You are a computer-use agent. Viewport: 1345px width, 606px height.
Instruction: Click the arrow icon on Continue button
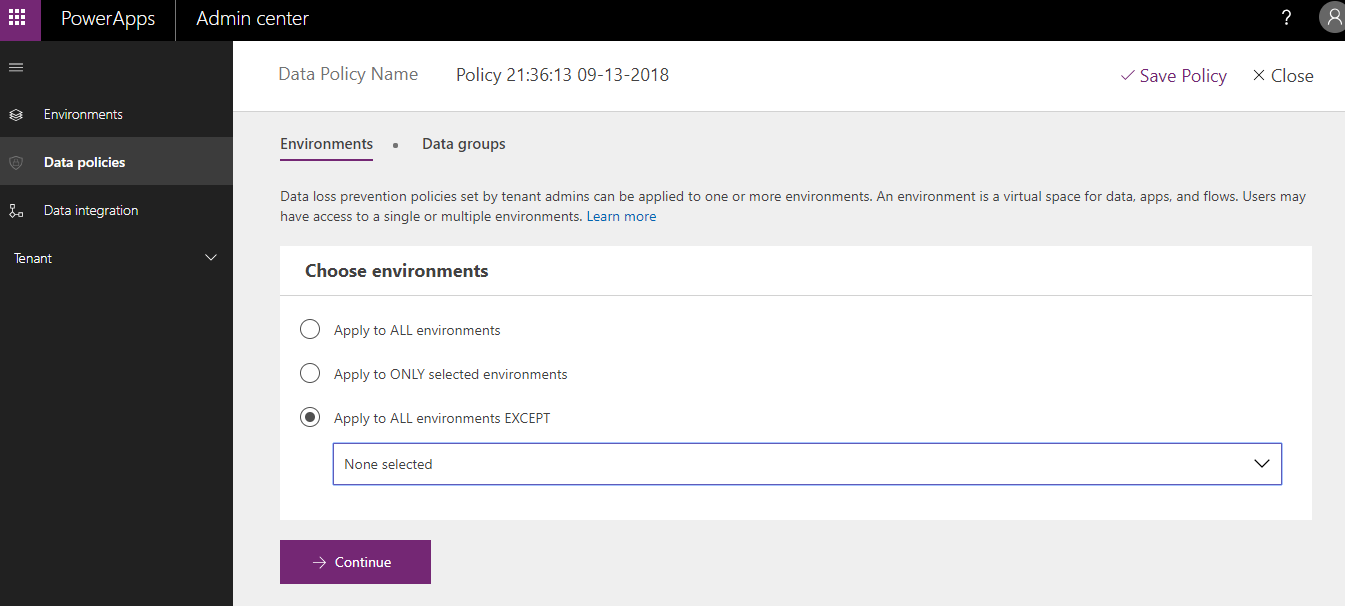pyautogui.click(x=320, y=562)
